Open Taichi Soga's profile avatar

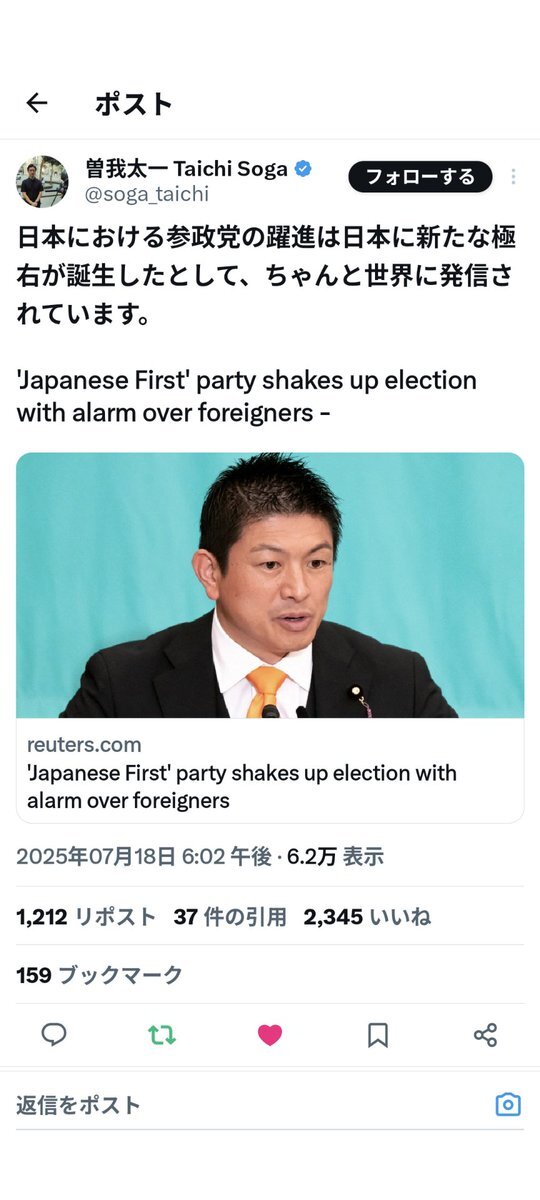42,181
